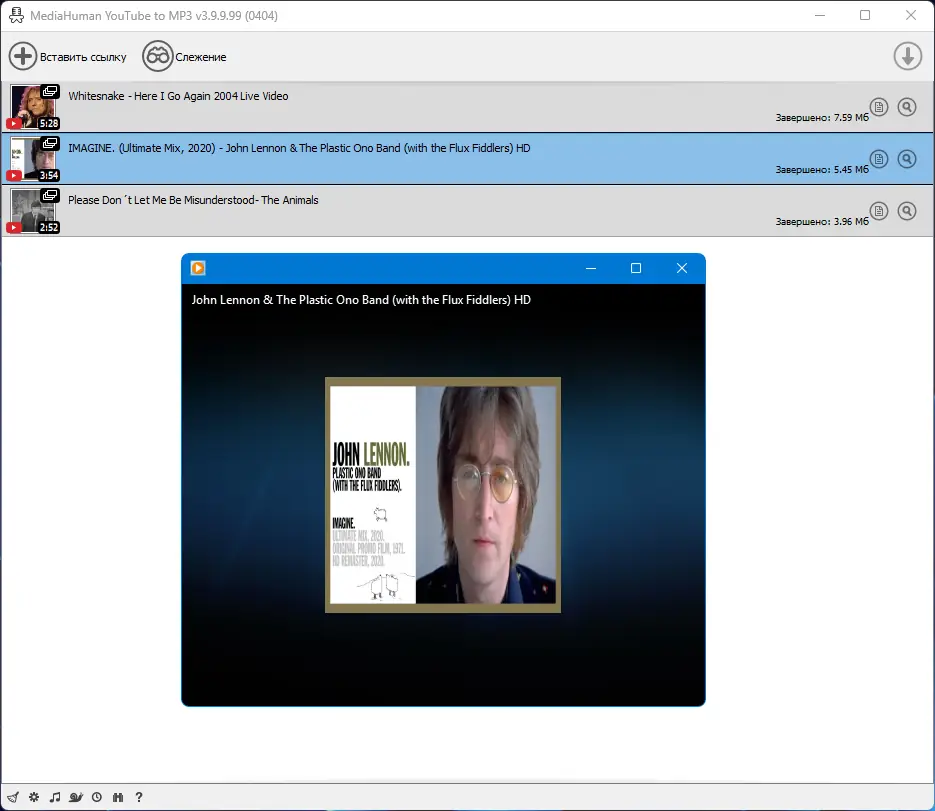
Task: Click cover art overlay icon on Whitesnake thumbnail
Action: click(50, 91)
